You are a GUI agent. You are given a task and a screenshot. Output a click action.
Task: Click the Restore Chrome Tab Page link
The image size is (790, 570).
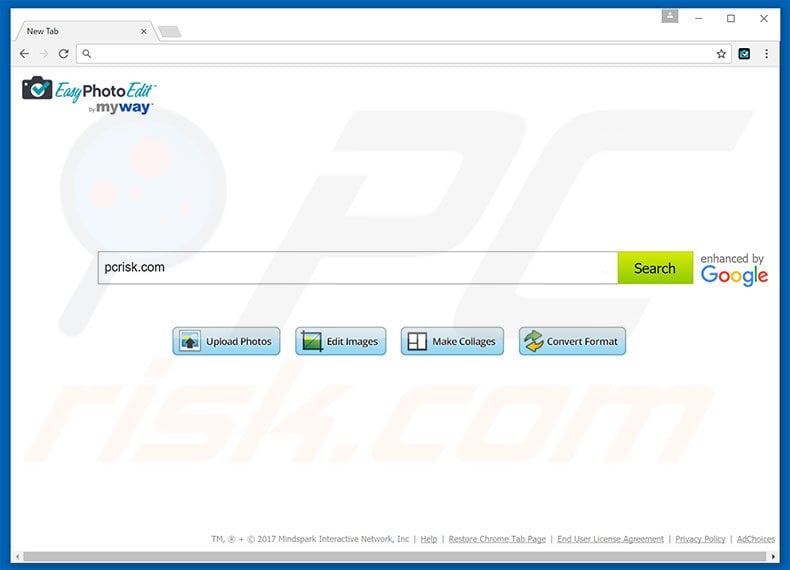(497, 539)
